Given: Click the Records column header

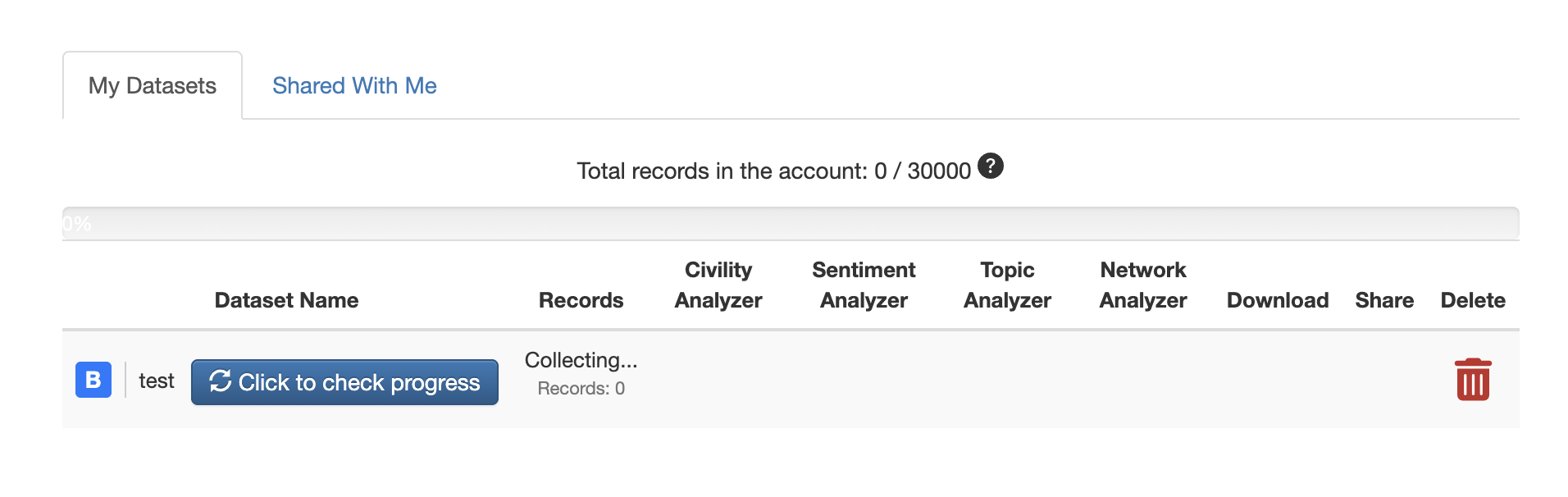Looking at the screenshot, I should (x=581, y=300).
